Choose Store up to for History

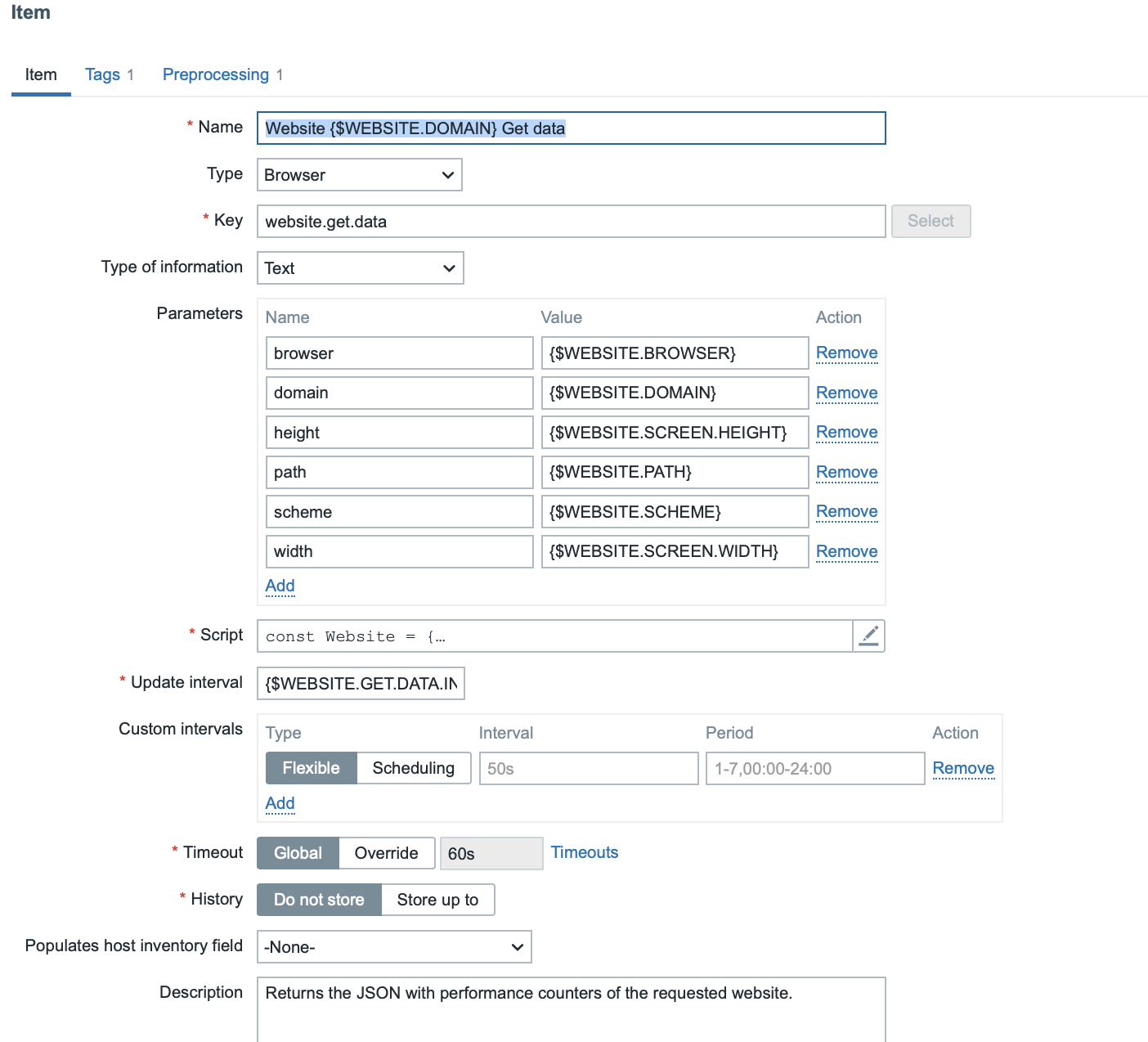tap(437, 900)
